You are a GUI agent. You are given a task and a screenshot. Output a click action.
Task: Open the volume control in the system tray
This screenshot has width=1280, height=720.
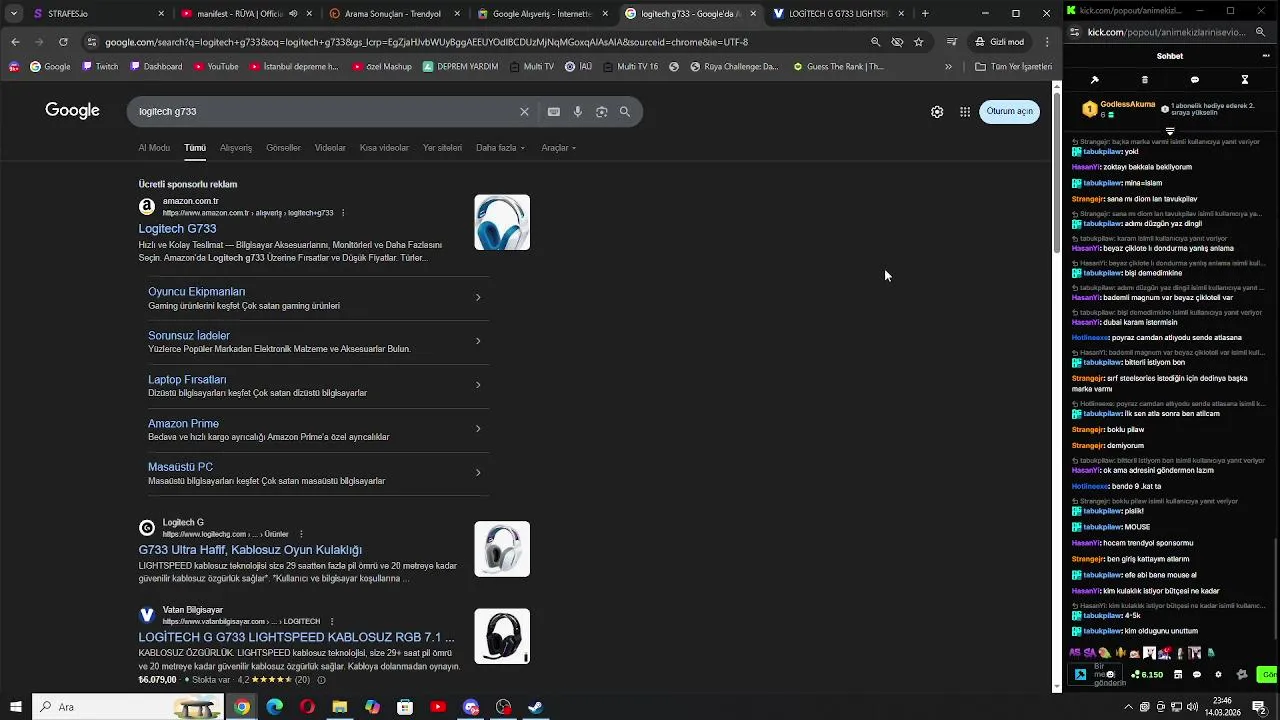coord(1193,707)
